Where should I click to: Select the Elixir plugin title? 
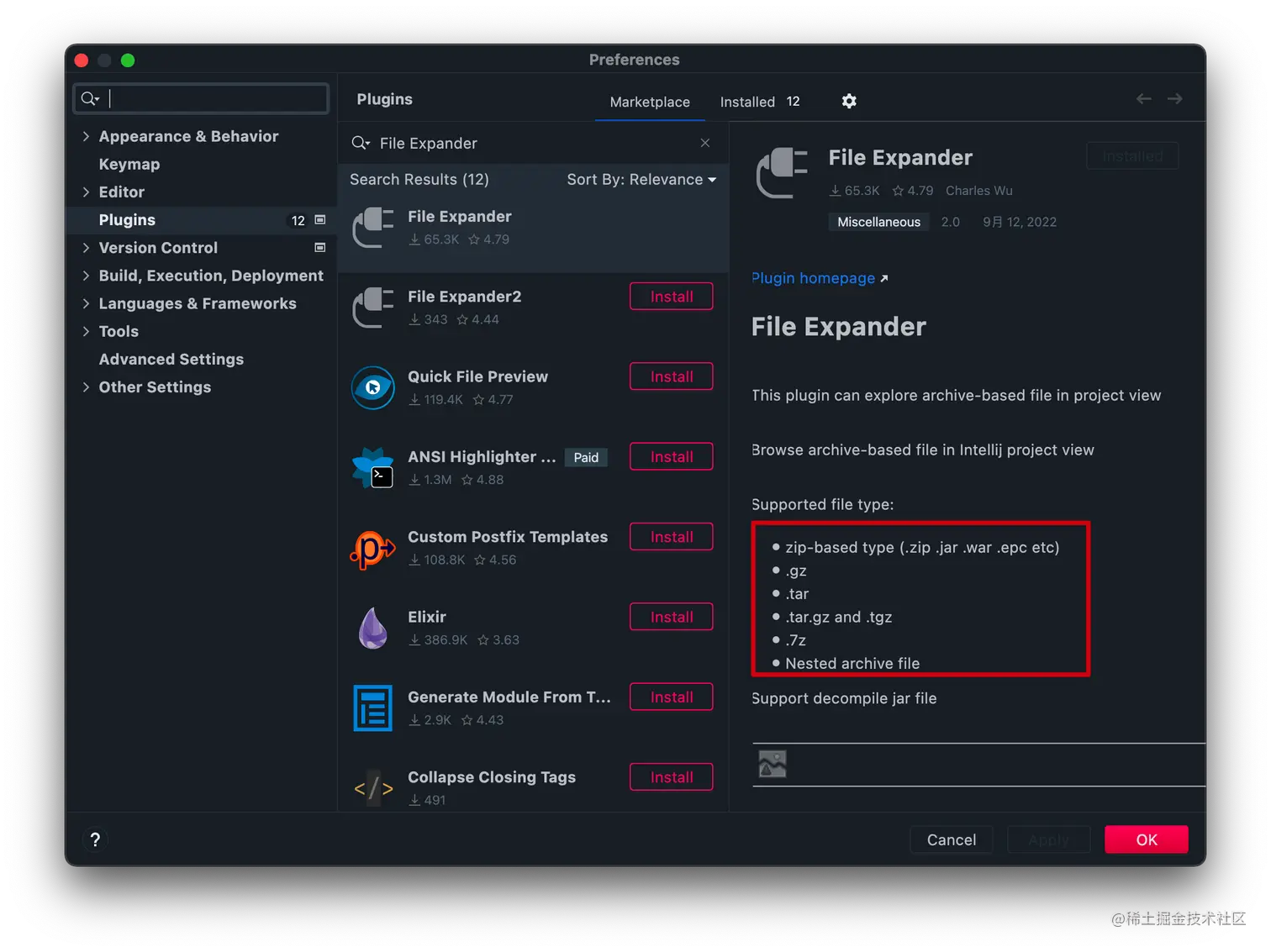[427, 617]
